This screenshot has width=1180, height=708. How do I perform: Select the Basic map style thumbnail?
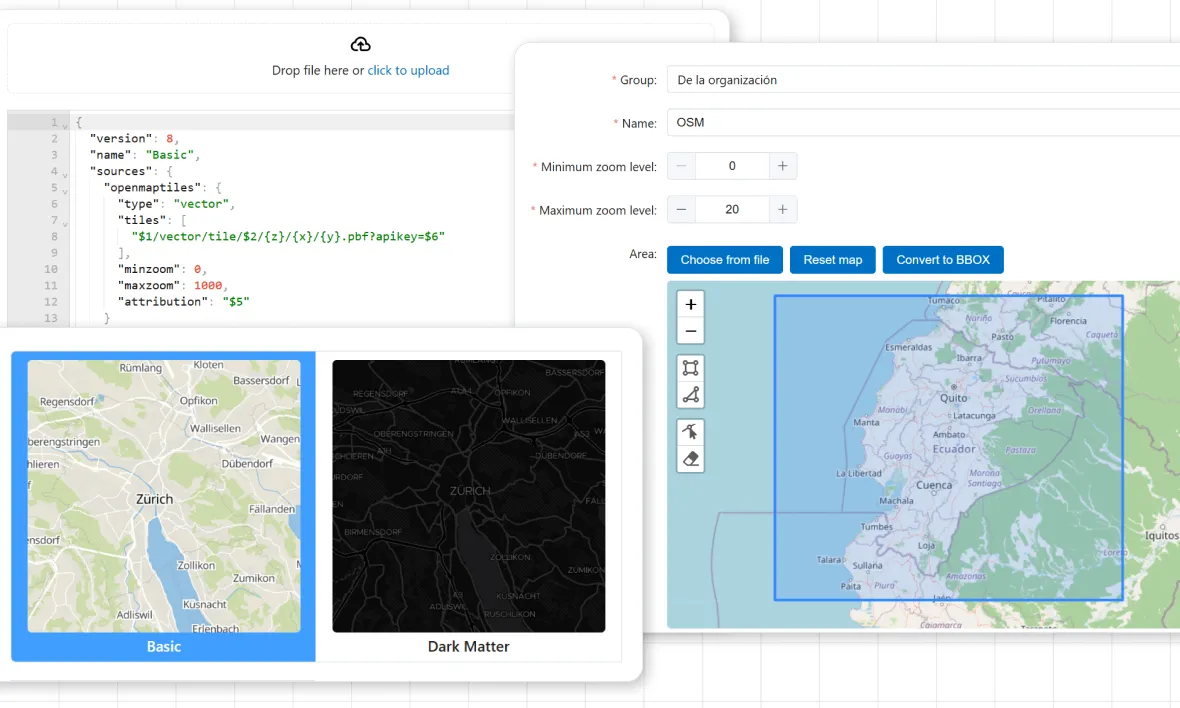[x=164, y=496]
